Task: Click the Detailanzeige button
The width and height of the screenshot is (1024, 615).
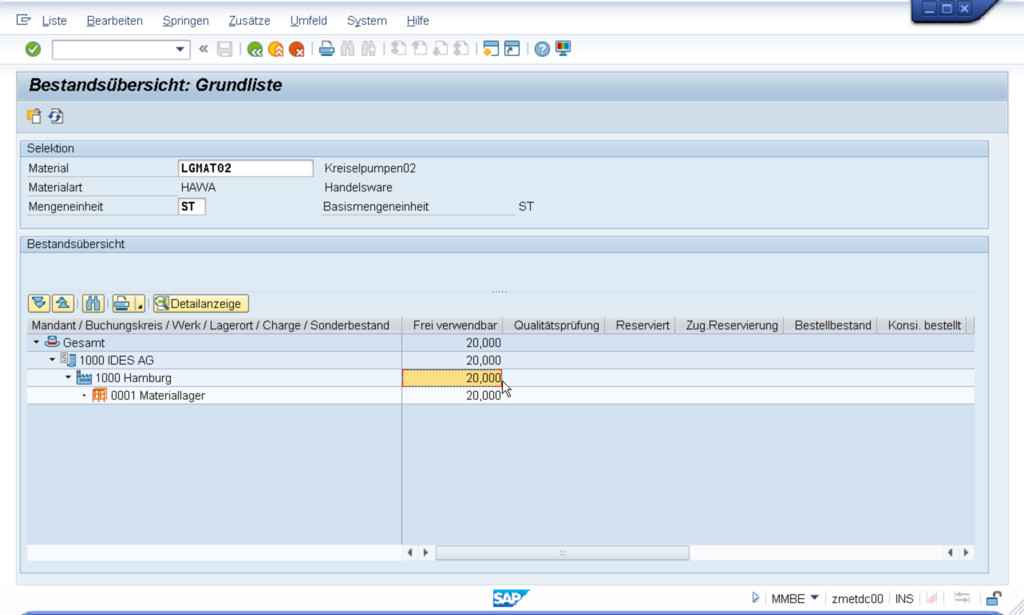Action: coord(200,303)
